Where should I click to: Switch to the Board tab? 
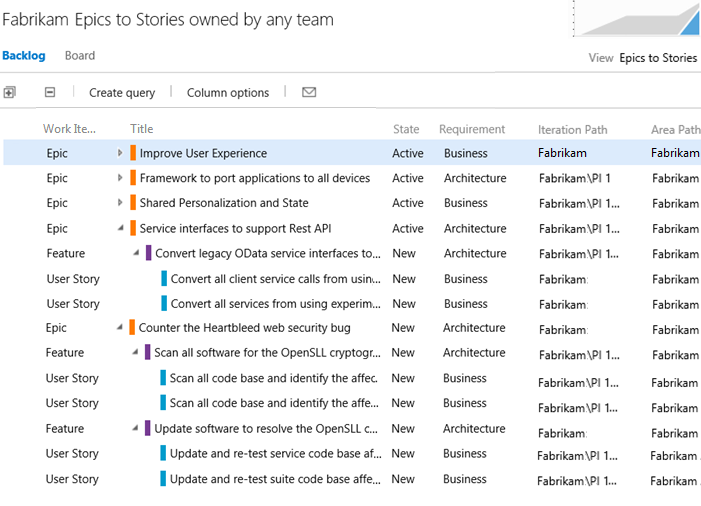[x=80, y=56]
